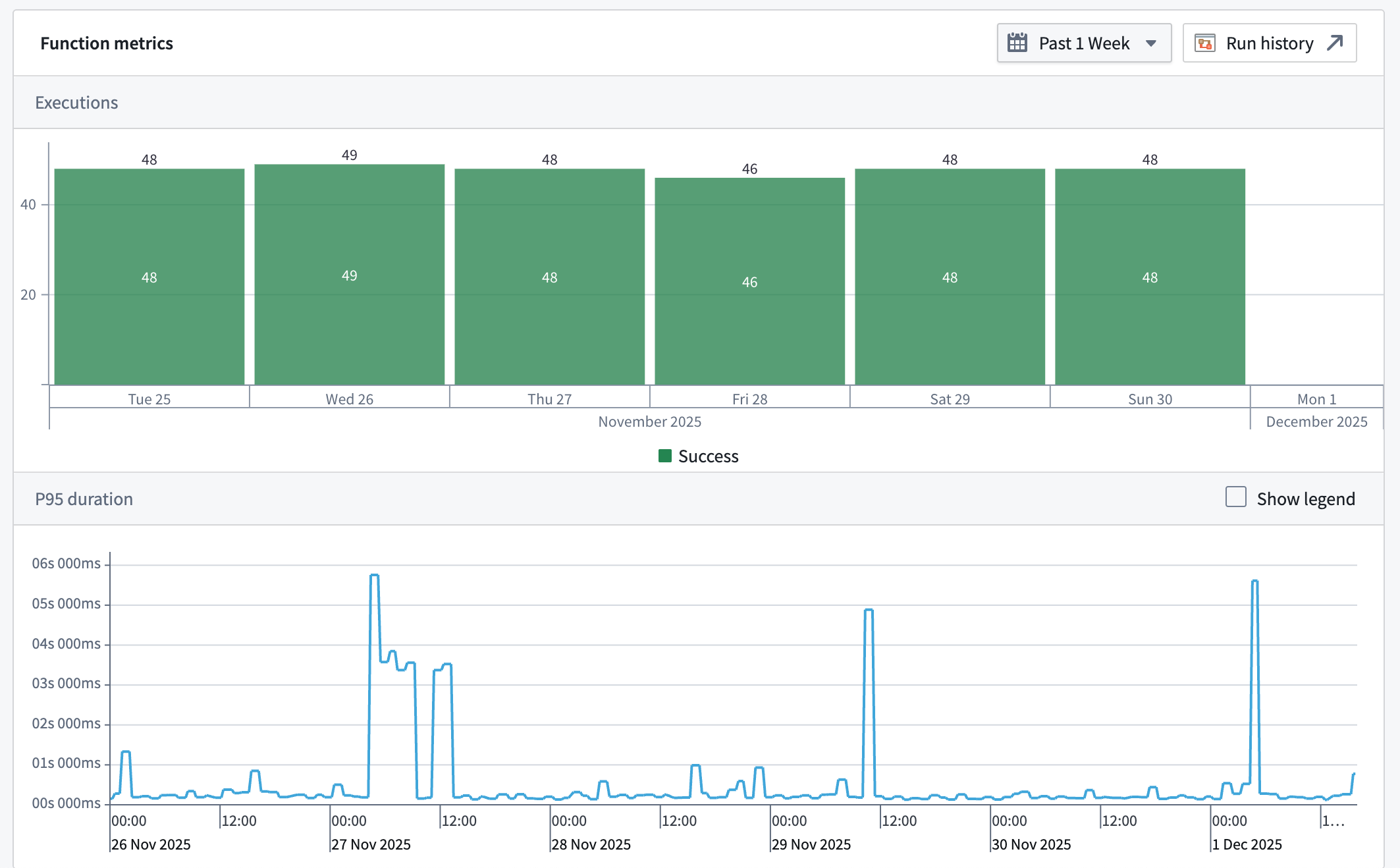Viewport: 1400px width, 868px height.
Task: Click the Sun 30 executions bar
Action: point(1150,277)
